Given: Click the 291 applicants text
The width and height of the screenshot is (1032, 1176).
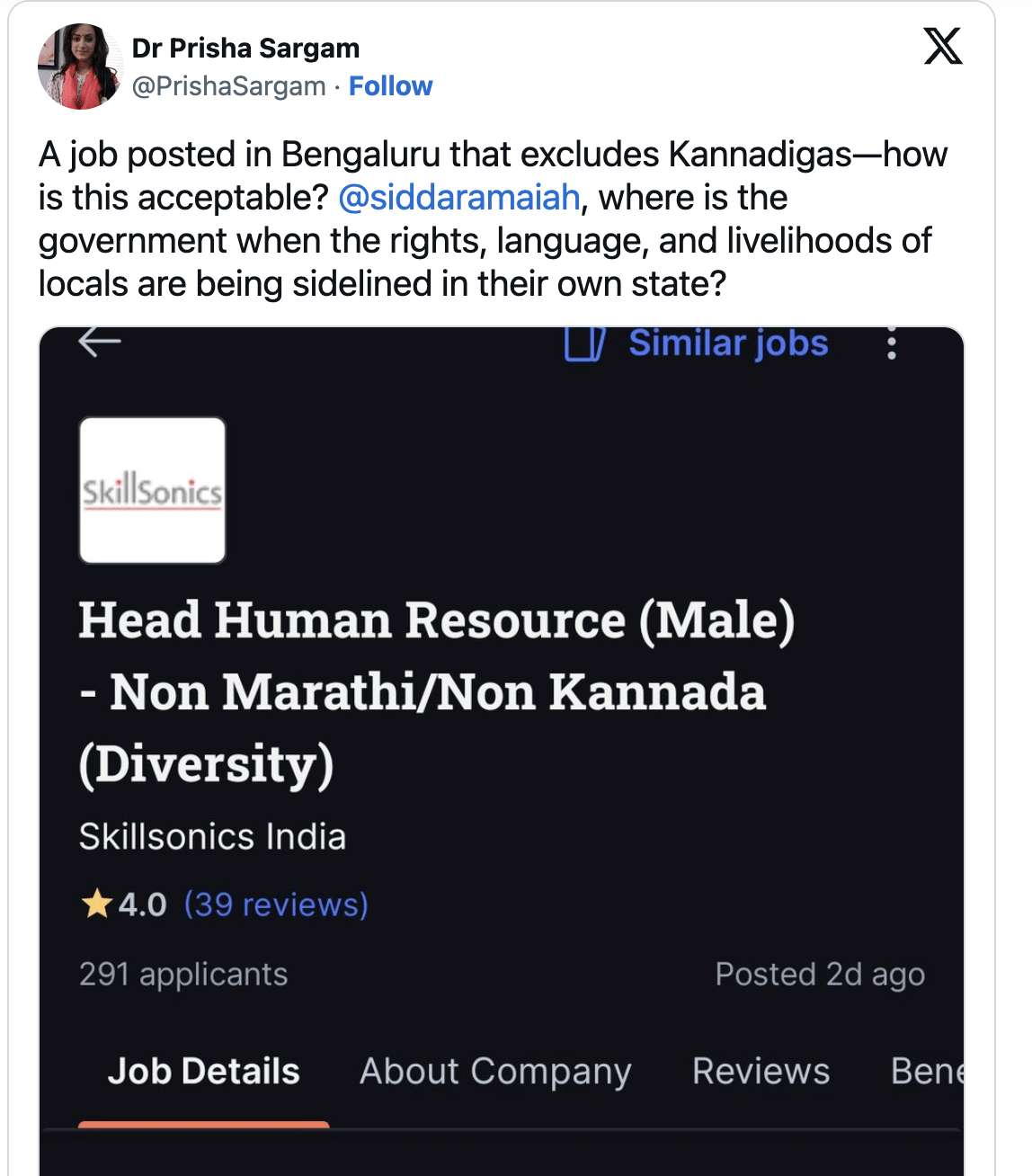Looking at the screenshot, I should [183, 975].
